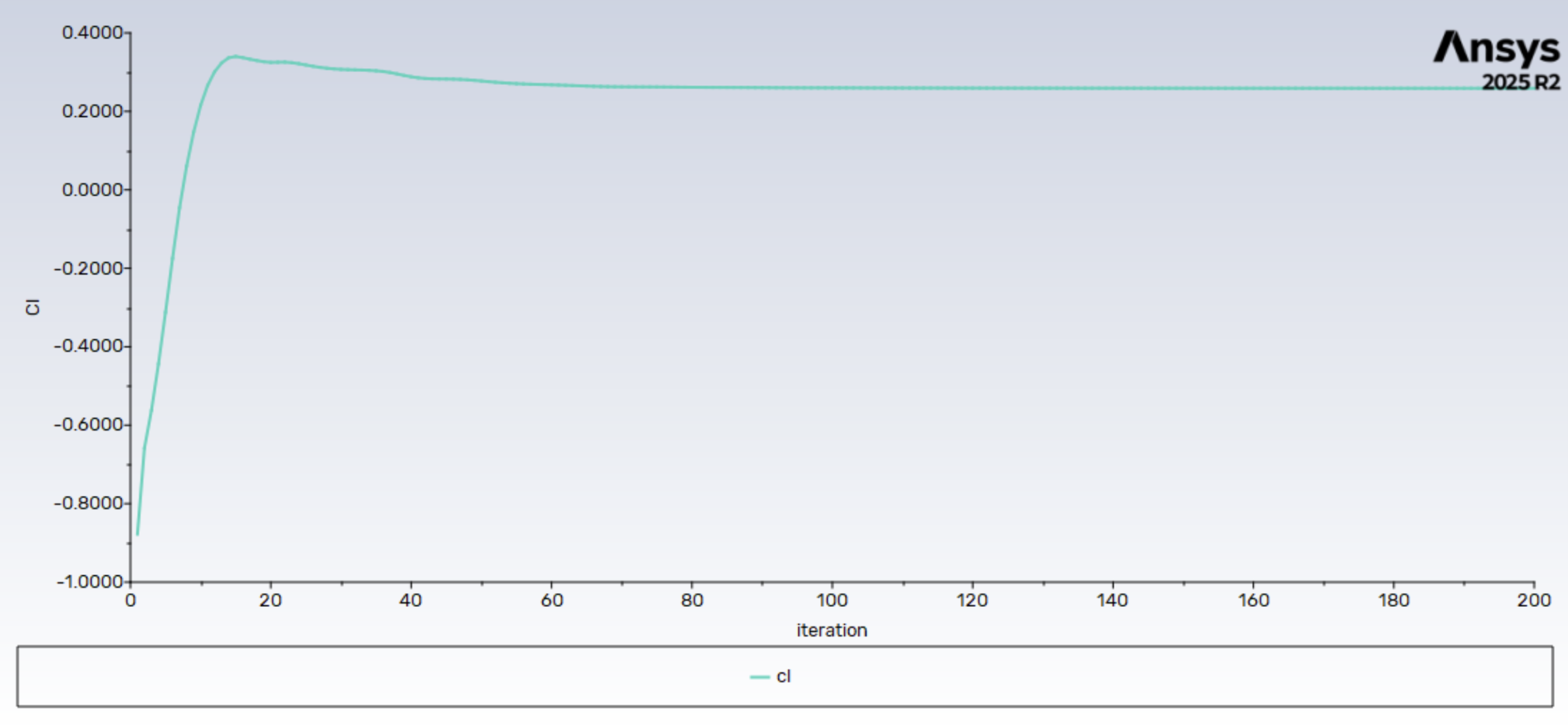Click the 0.2000 y-axis label
The image size is (1568, 726).
(x=93, y=112)
